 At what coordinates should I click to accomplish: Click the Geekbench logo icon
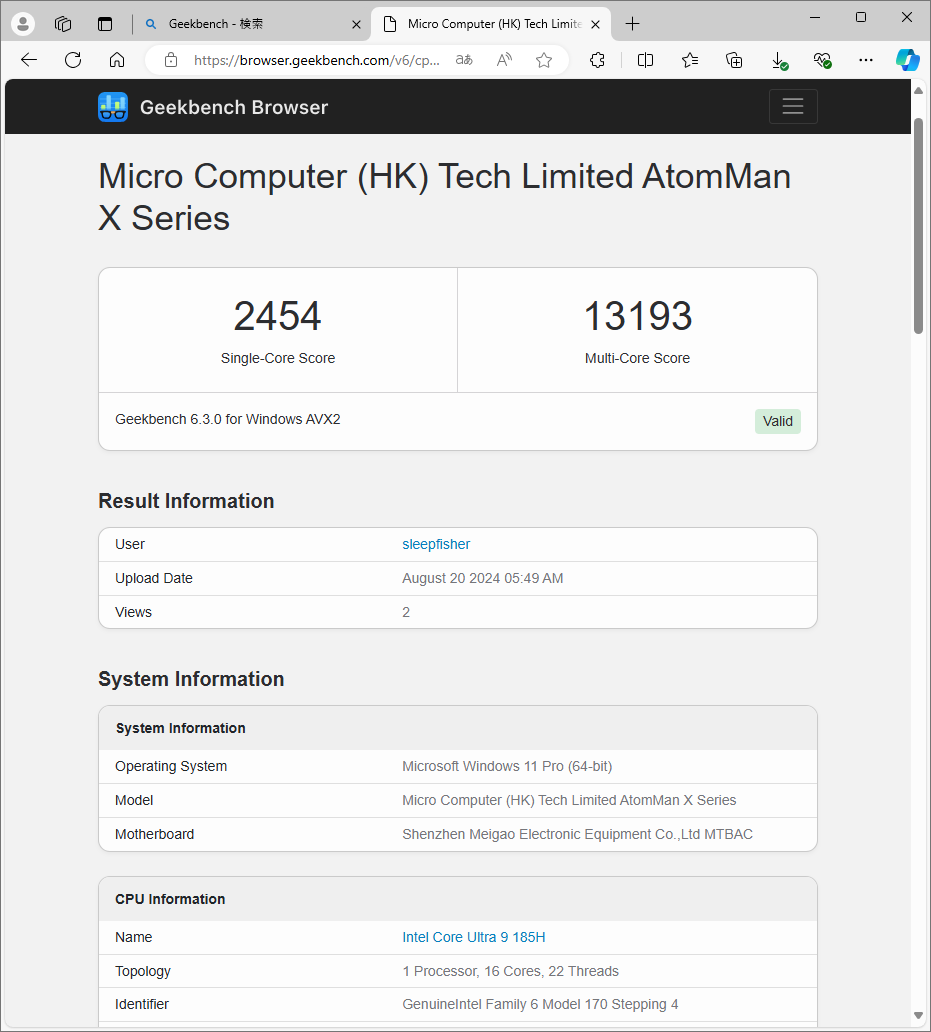pos(113,107)
